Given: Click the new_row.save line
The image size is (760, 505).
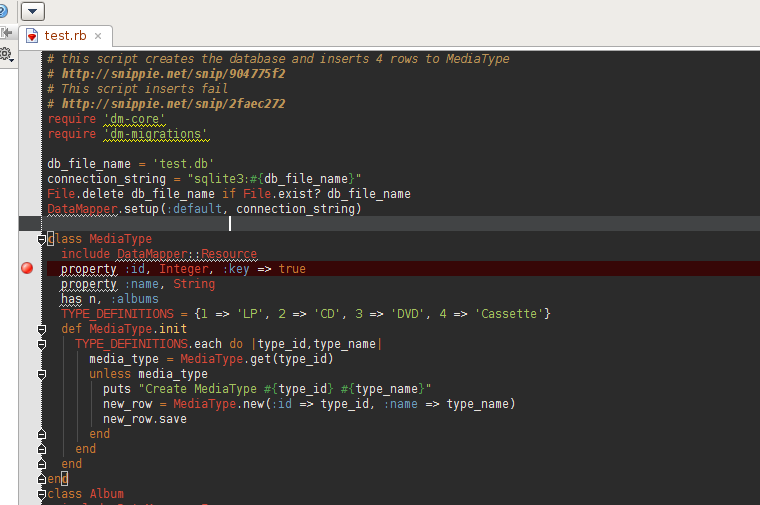Looking at the screenshot, I should (x=144, y=419).
